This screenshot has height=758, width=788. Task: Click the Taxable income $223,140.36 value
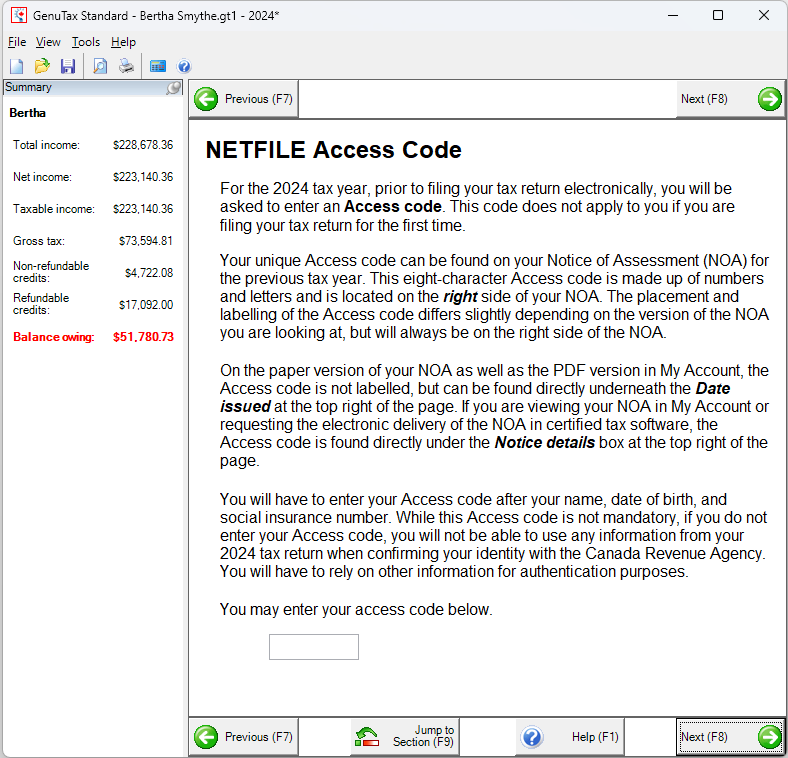(x=143, y=209)
